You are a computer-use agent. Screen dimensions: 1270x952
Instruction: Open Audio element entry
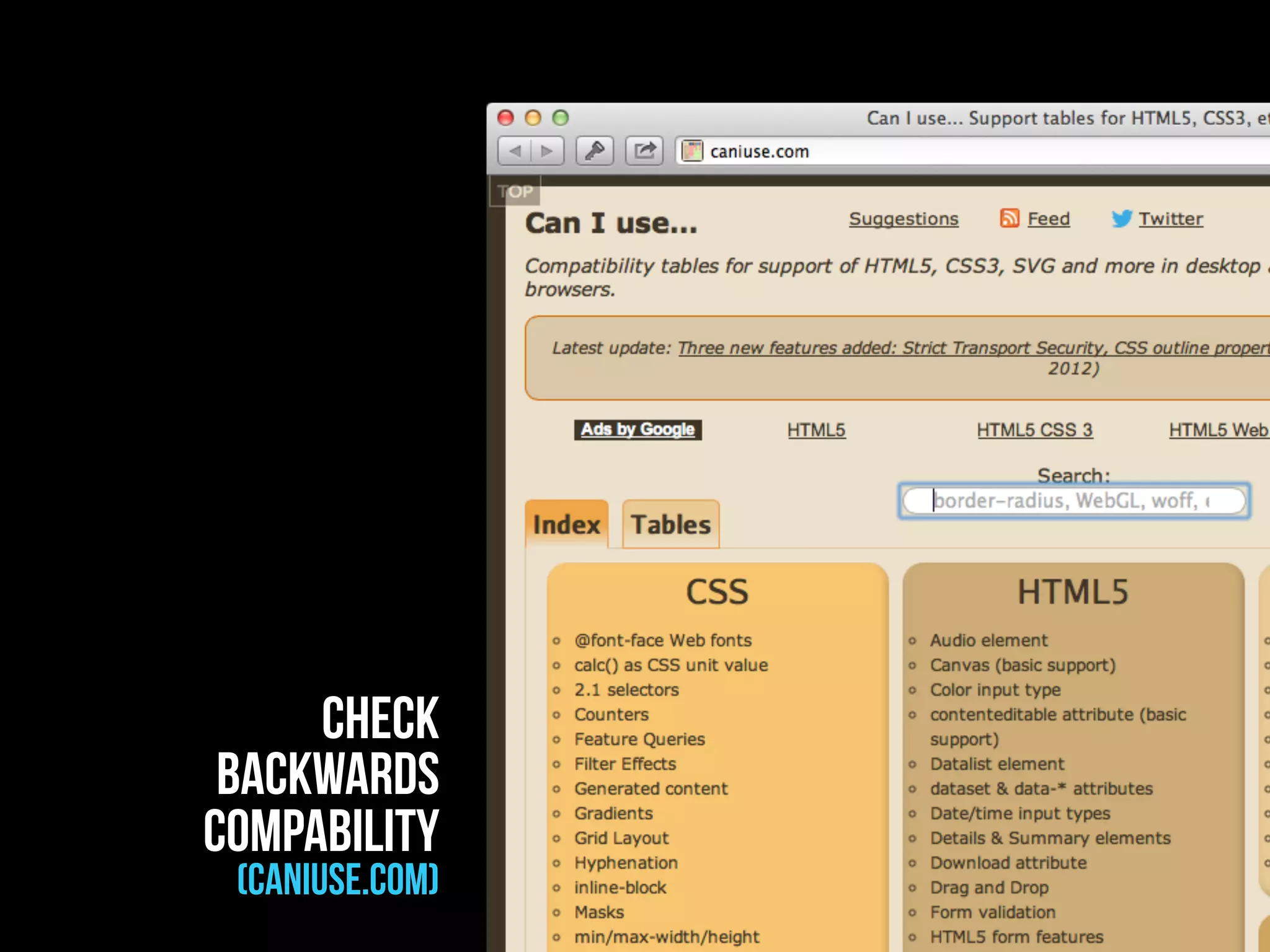[x=988, y=640]
